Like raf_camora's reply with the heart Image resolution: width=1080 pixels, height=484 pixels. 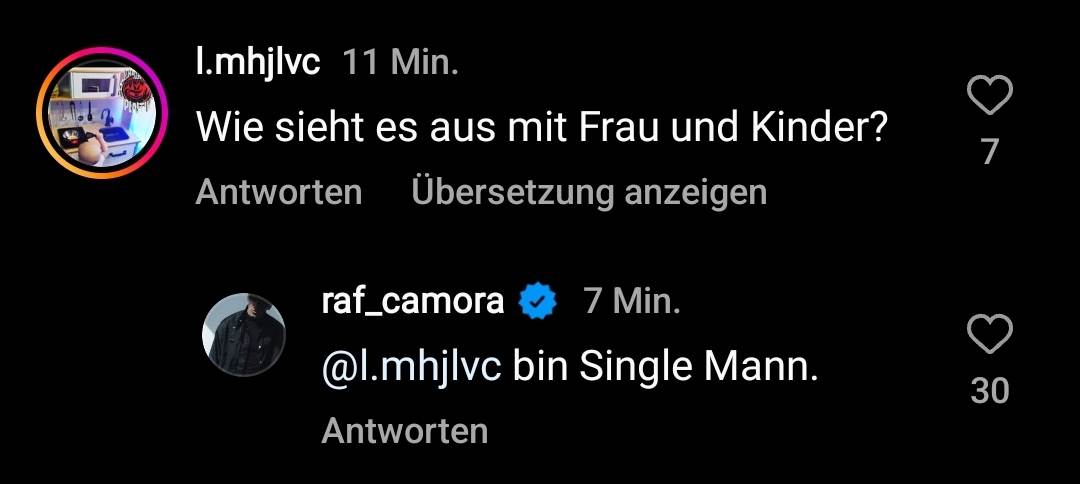990,335
